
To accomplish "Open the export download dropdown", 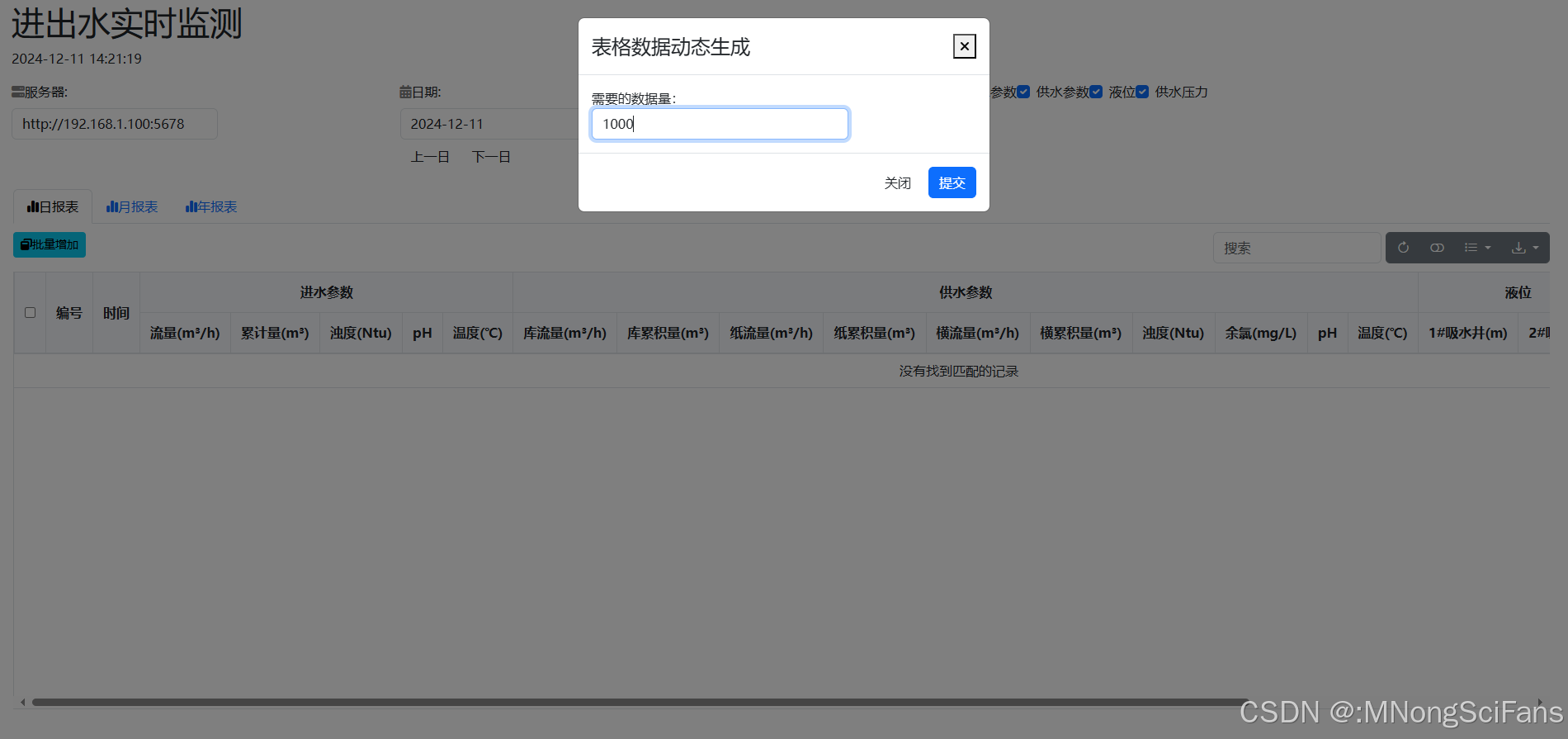I will pos(1524,248).
